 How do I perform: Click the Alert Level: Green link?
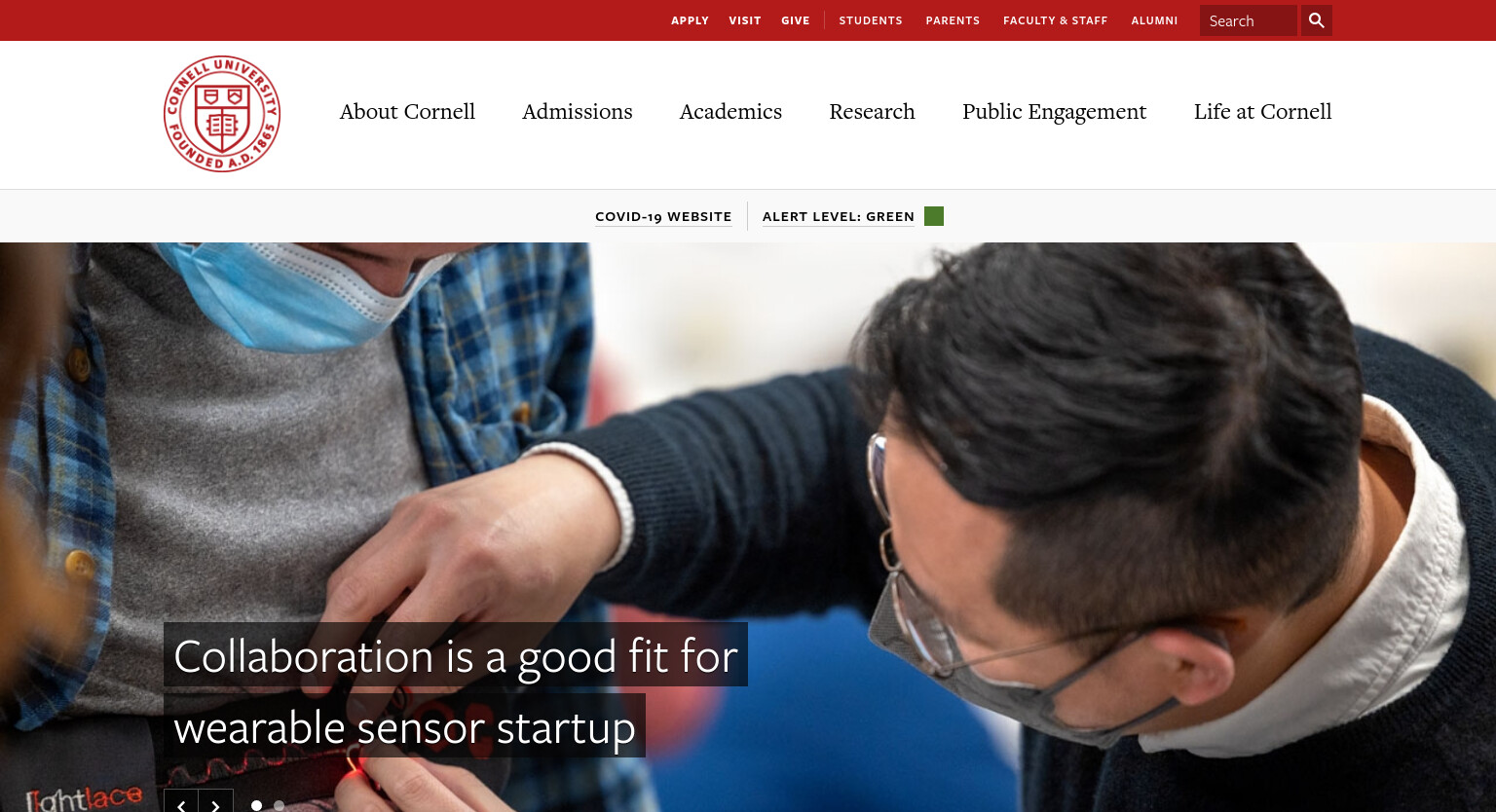[x=839, y=217]
